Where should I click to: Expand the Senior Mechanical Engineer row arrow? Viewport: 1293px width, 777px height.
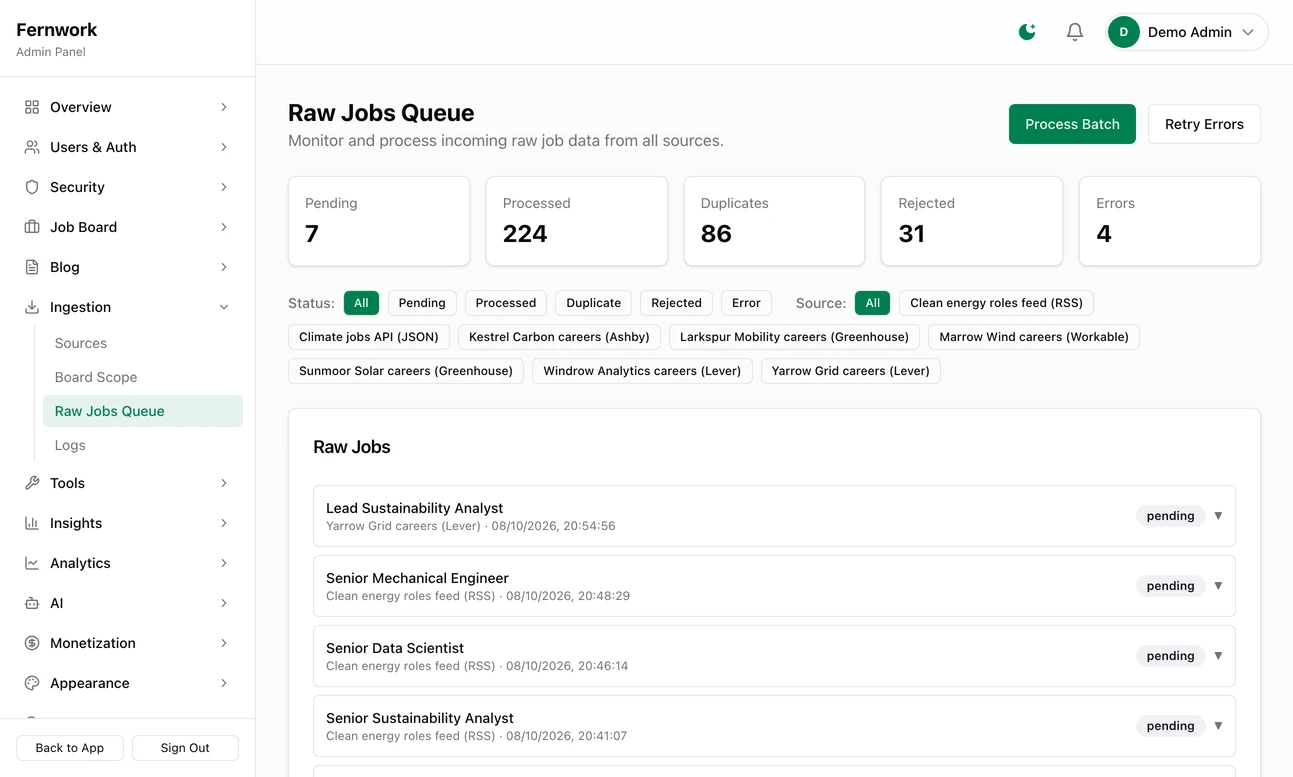point(1218,586)
